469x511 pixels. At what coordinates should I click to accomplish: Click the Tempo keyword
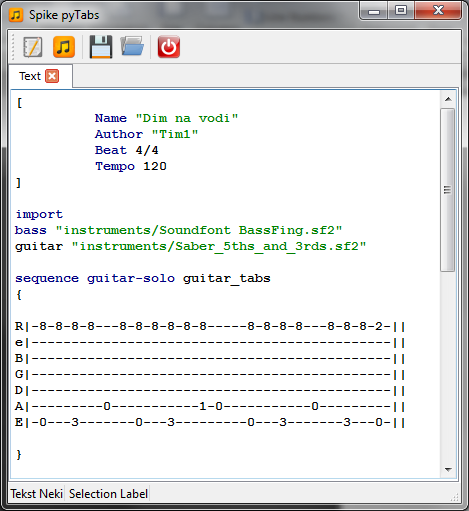tap(115, 166)
